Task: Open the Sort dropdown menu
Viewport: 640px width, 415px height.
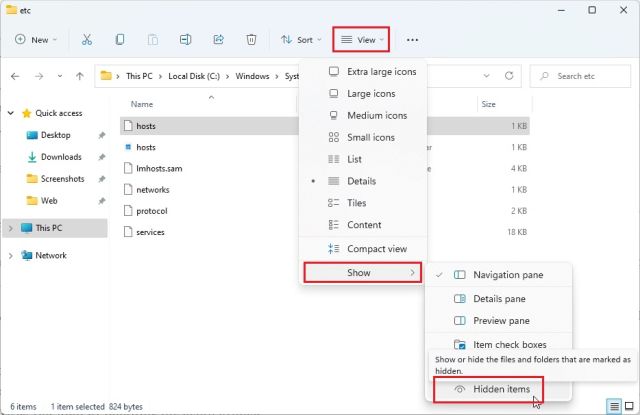Action: pyautogui.click(x=301, y=40)
